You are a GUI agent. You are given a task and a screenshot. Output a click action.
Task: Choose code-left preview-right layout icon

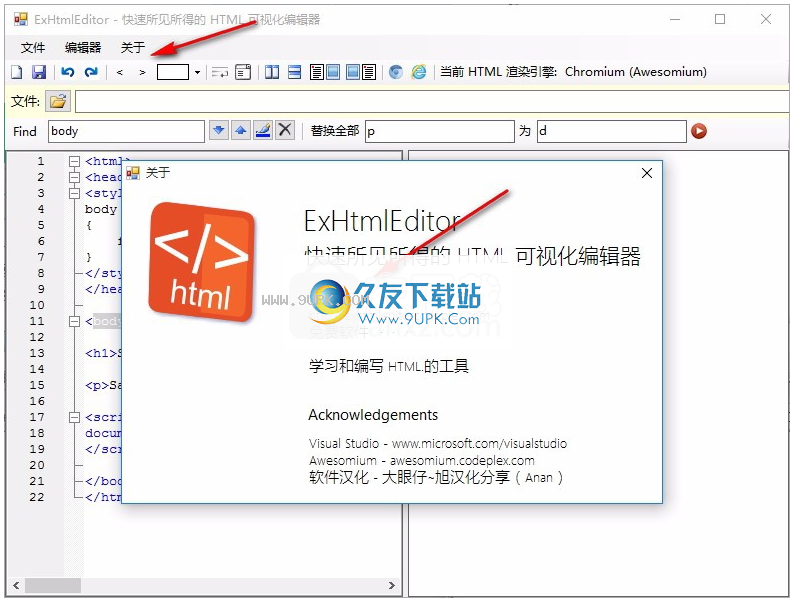[x=324, y=72]
